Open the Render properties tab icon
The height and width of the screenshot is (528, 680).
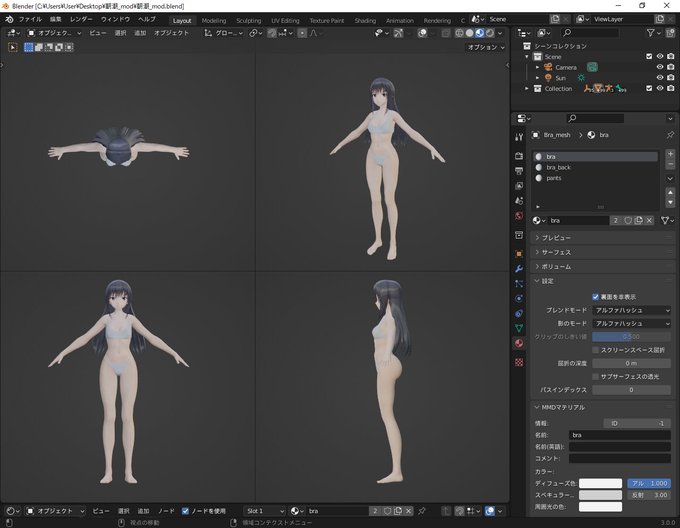(x=519, y=156)
